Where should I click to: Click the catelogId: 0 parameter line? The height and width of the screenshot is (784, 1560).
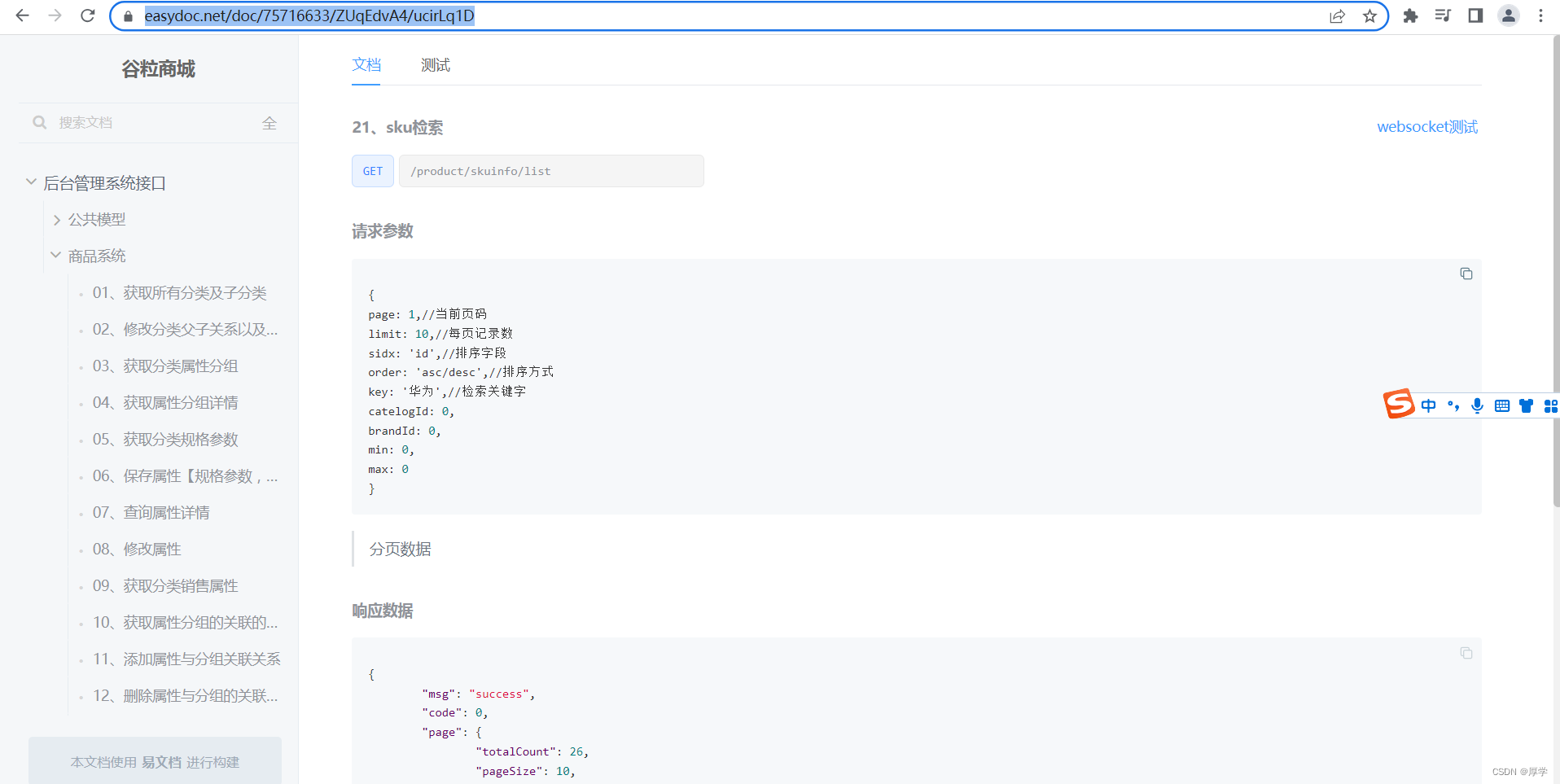click(411, 412)
